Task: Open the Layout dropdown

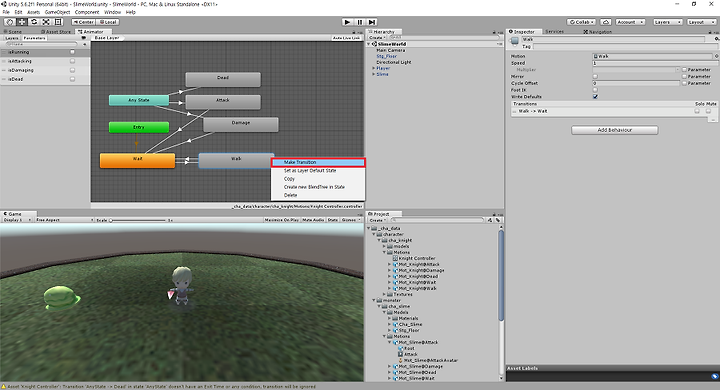Action: pyautogui.click(x=701, y=22)
